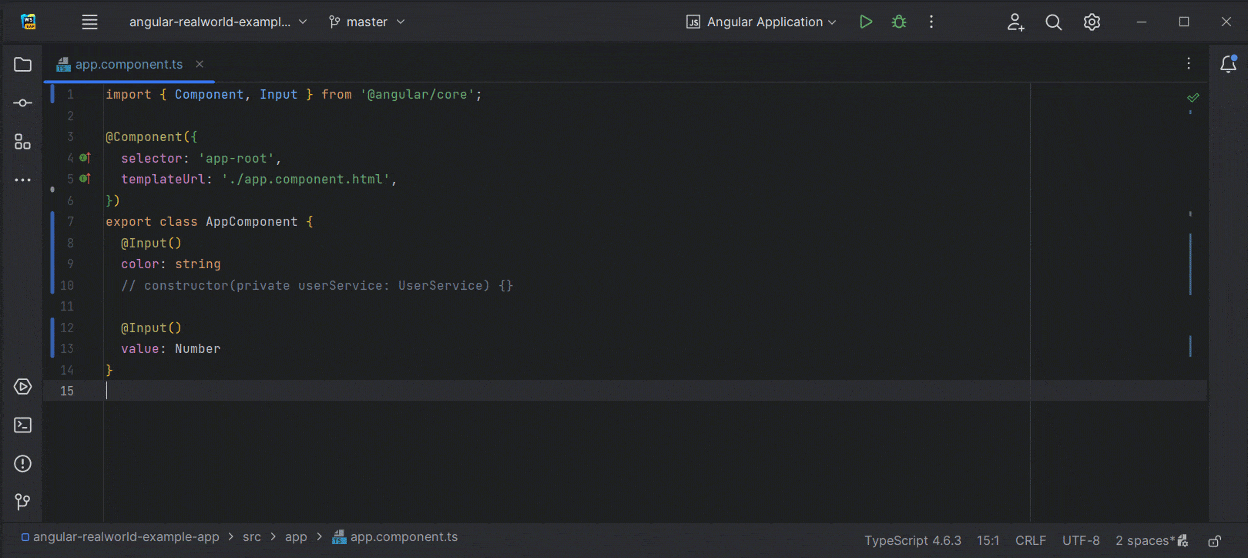Expand the angular-realworld-example project dropdown
The width and height of the screenshot is (1248, 558).
click(x=218, y=22)
